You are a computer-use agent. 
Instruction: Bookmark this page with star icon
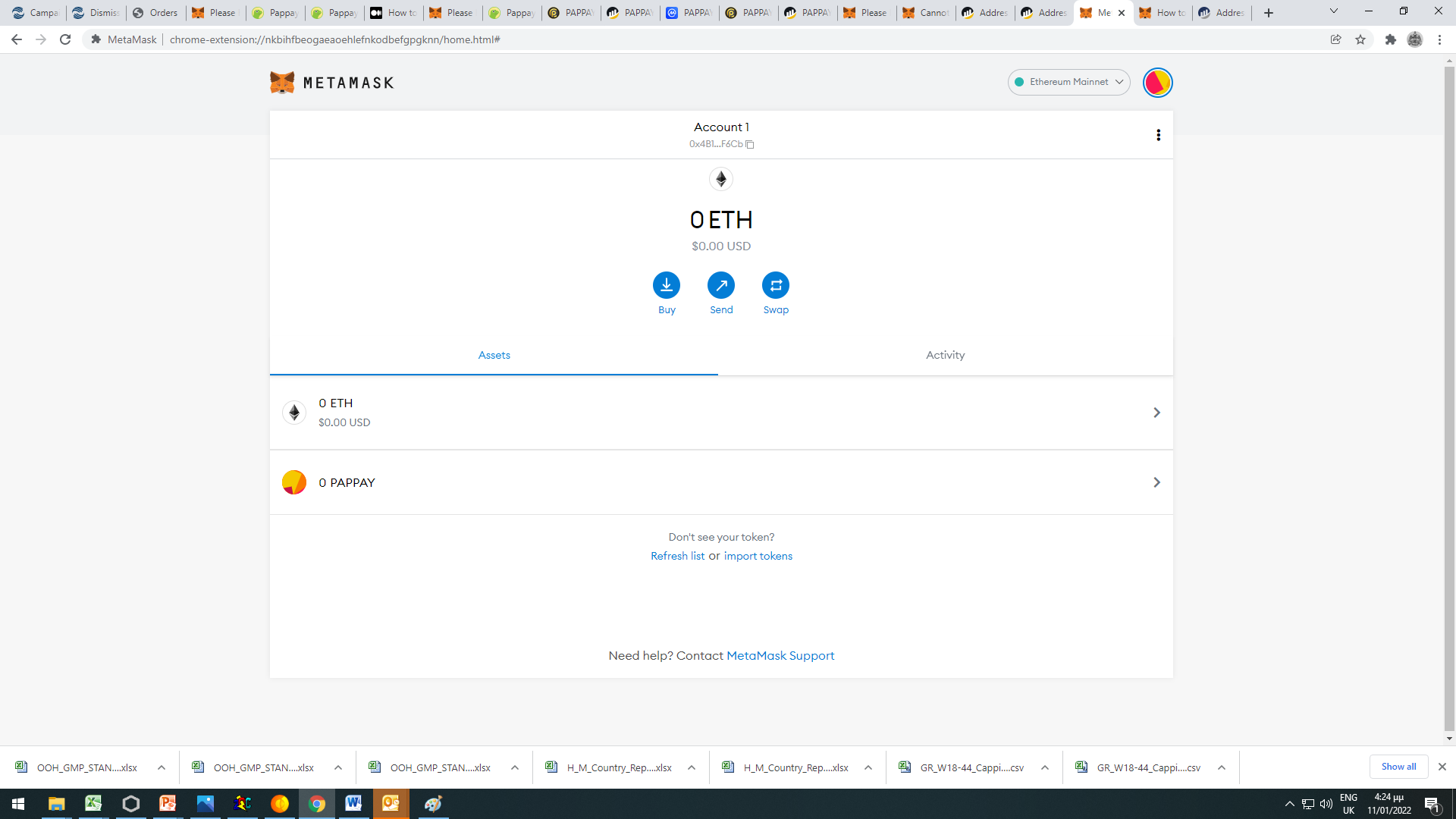coord(1360,39)
